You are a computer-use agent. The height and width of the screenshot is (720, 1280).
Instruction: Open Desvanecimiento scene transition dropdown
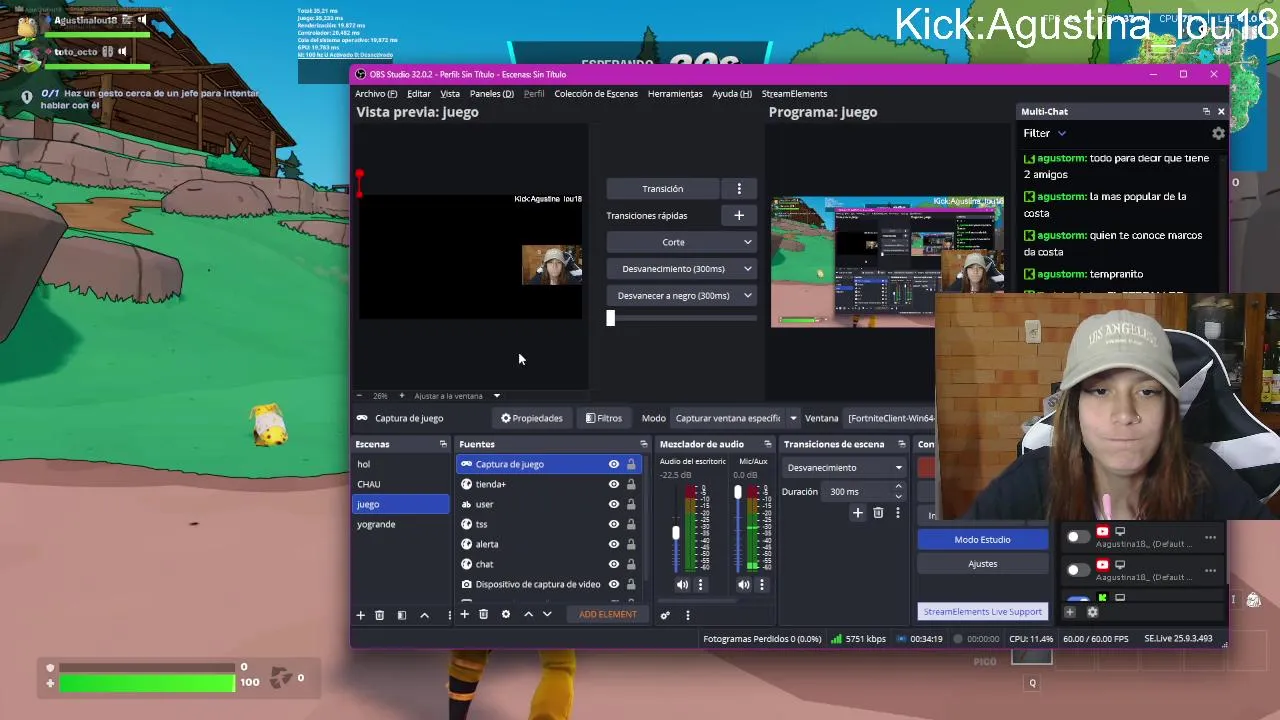(x=844, y=468)
